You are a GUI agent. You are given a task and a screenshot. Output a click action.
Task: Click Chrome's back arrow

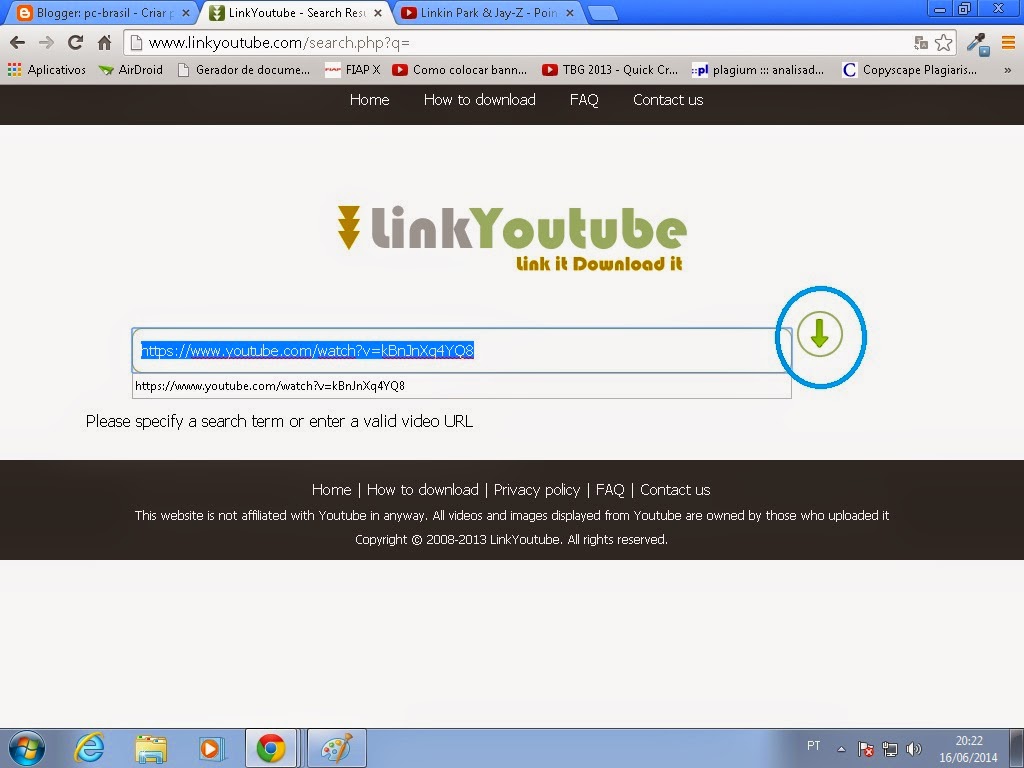click(x=18, y=42)
